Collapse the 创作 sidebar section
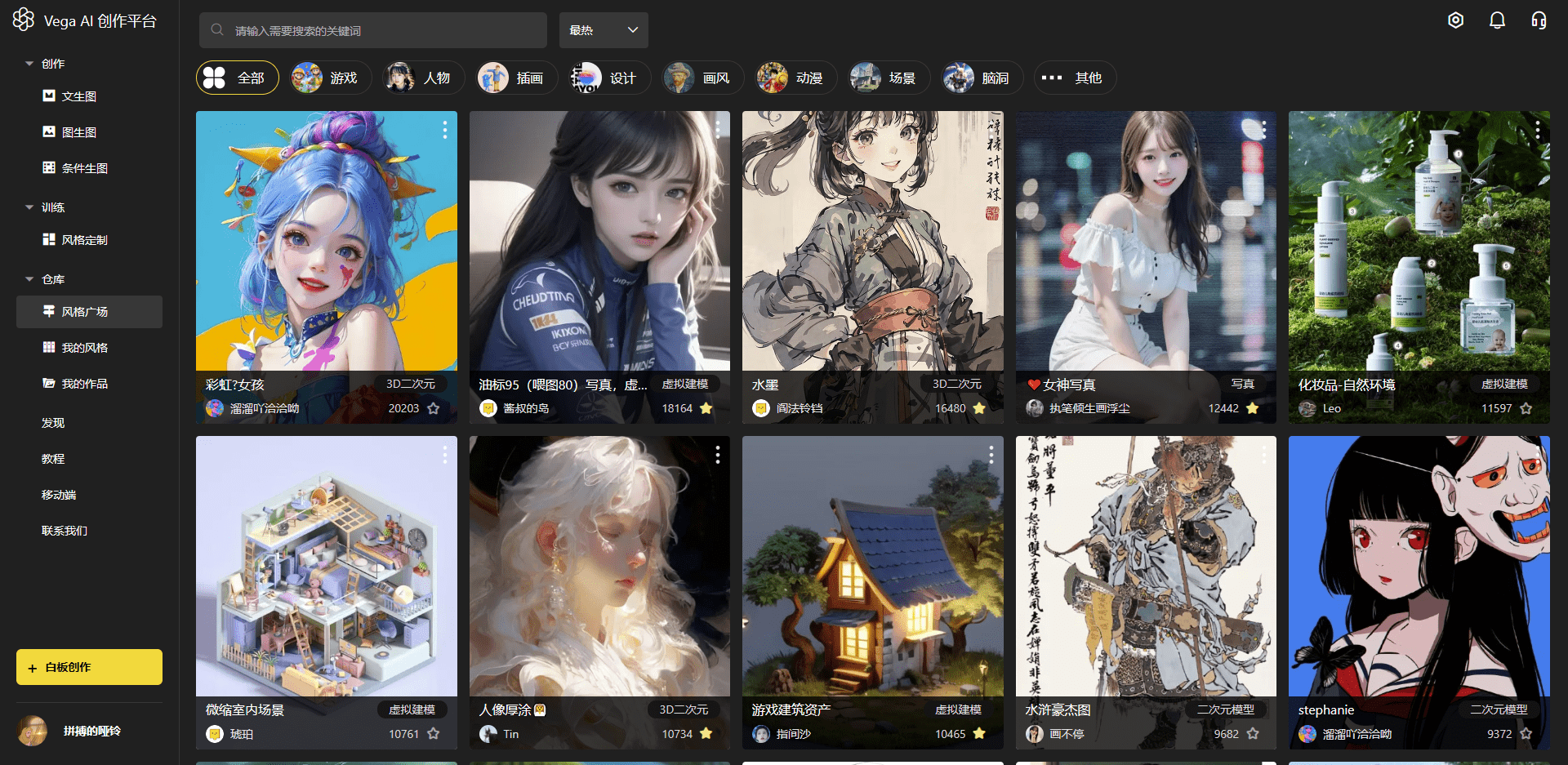This screenshot has width=1568, height=765. pyautogui.click(x=29, y=64)
